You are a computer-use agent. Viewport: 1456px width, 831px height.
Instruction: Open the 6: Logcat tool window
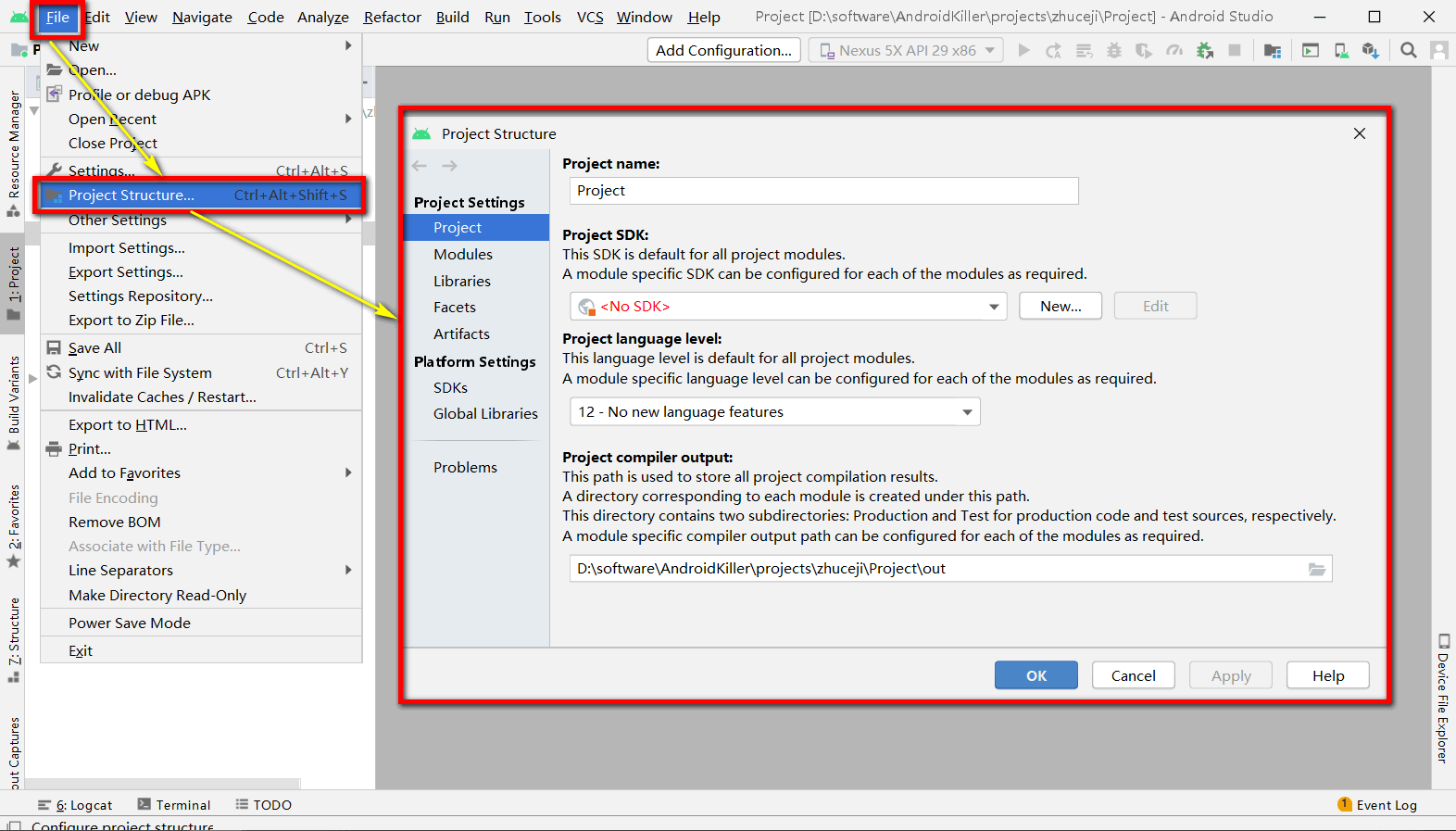(75, 805)
